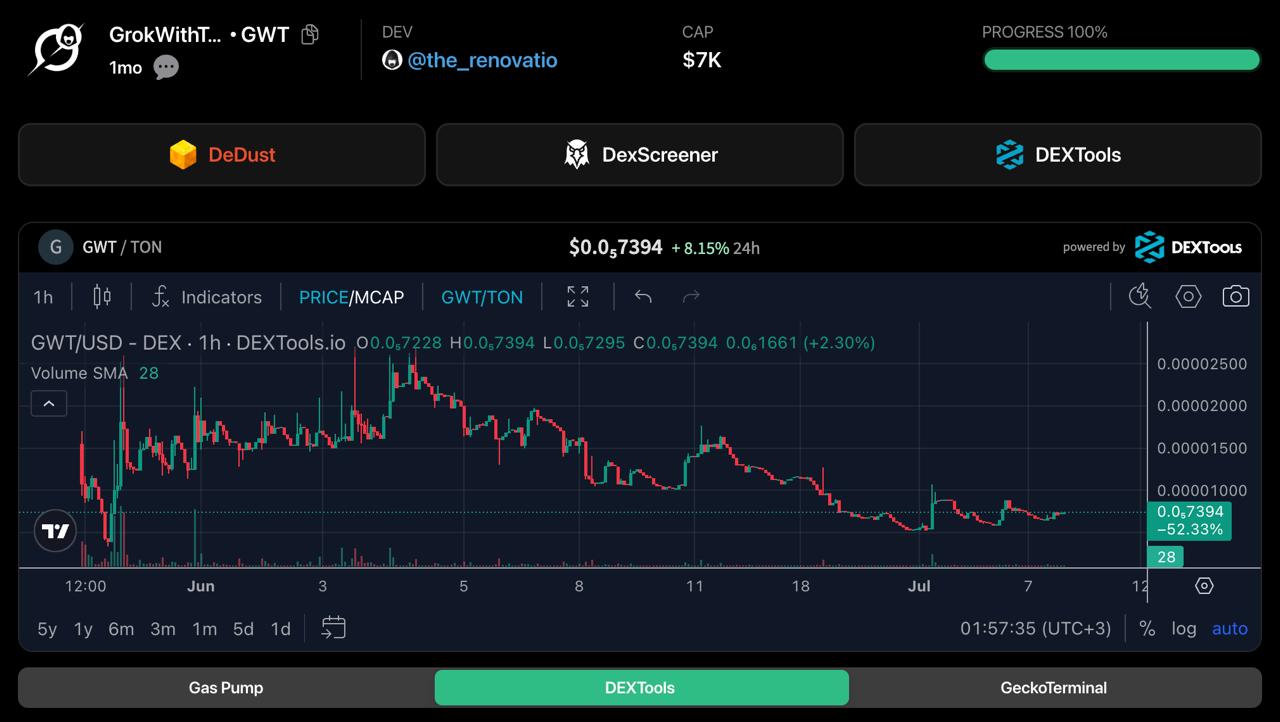The image size is (1280, 722).
Task: Open the 1h interval selector
Action: coord(43,297)
